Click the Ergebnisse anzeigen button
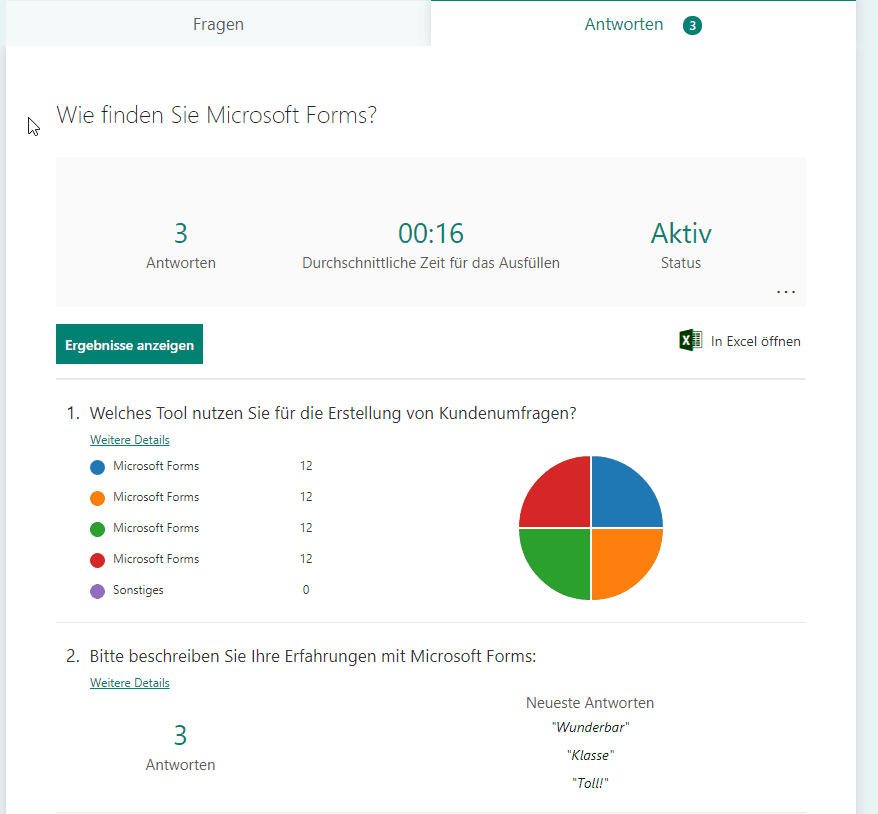Viewport: 878px width, 814px height. coord(129,344)
